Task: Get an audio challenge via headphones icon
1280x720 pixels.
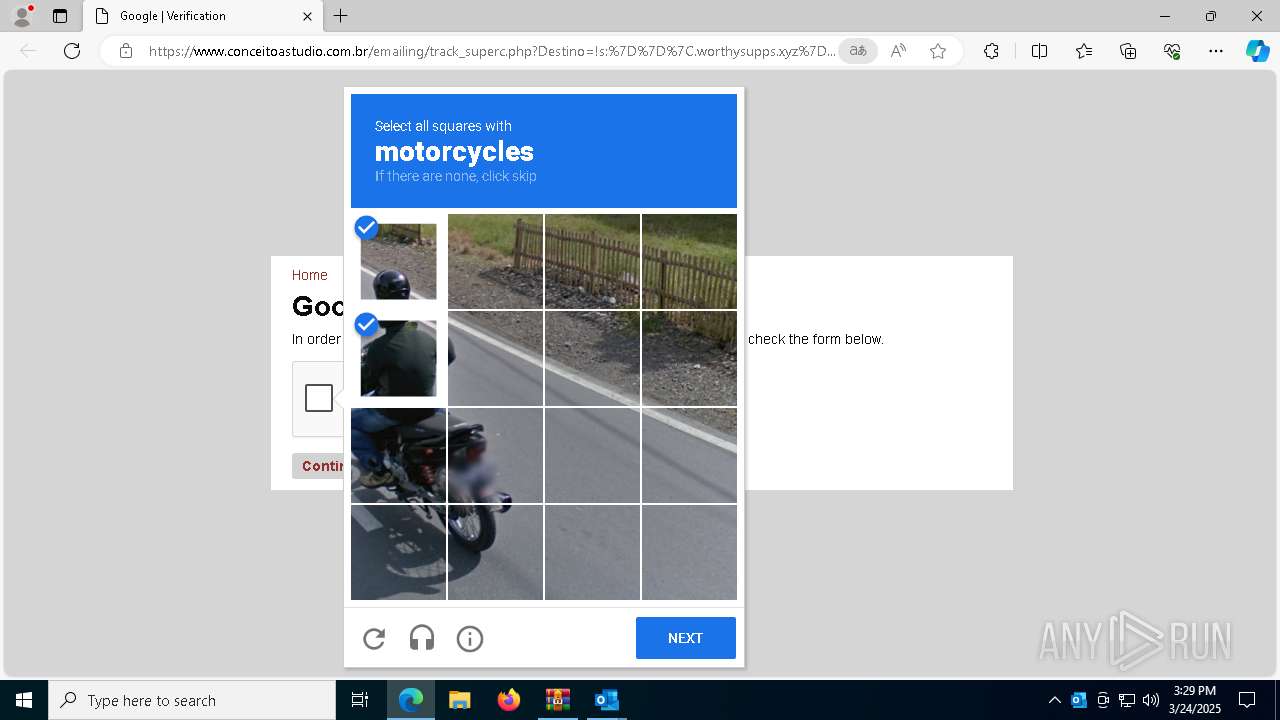Action: pyautogui.click(x=422, y=638)
